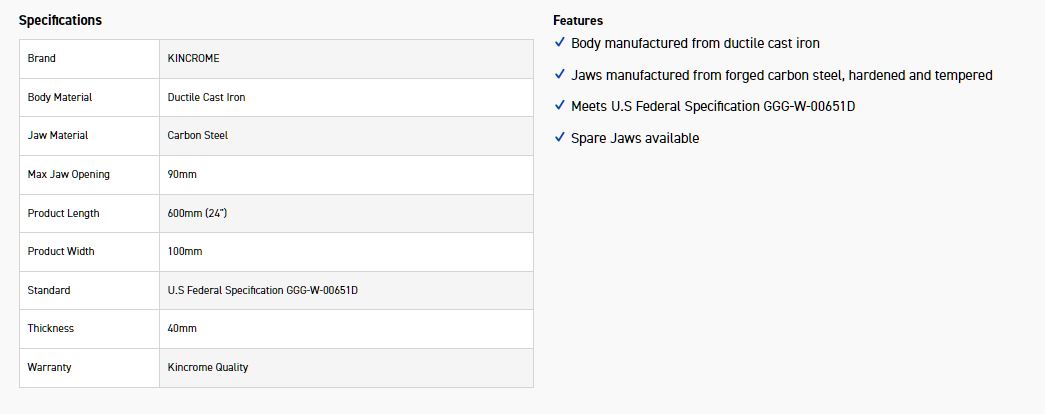Click the Features heading
This screenshot has width=1045, height=414.
pos(578,20)
